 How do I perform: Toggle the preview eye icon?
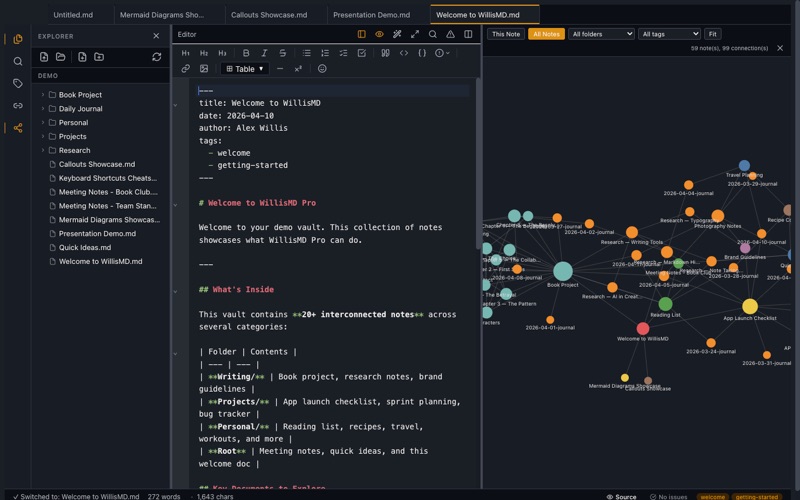(379, 34)
